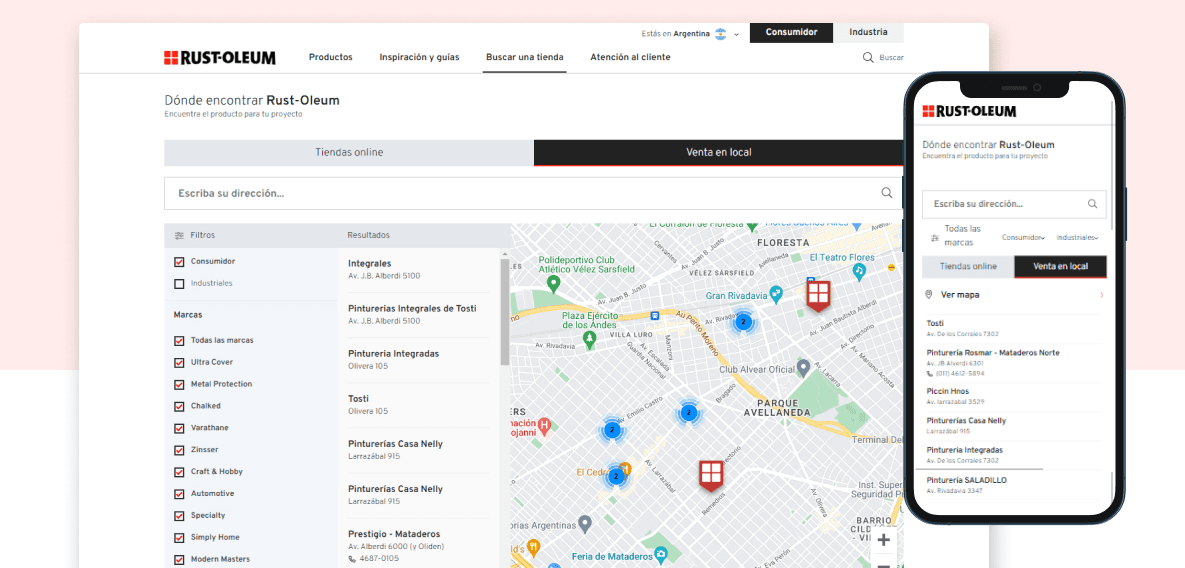Toggle the Metal Protection checkbox

pos(179,384)
